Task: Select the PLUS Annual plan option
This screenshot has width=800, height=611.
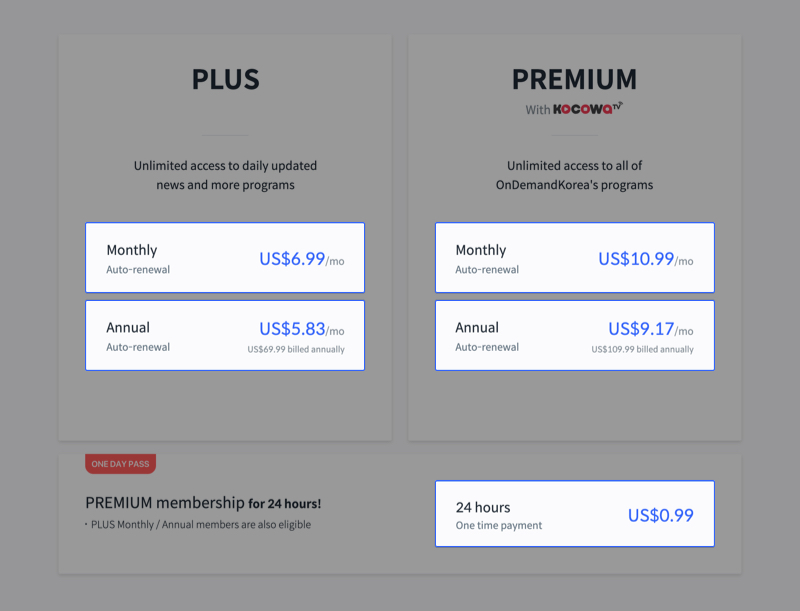Action: pos(225,335)
